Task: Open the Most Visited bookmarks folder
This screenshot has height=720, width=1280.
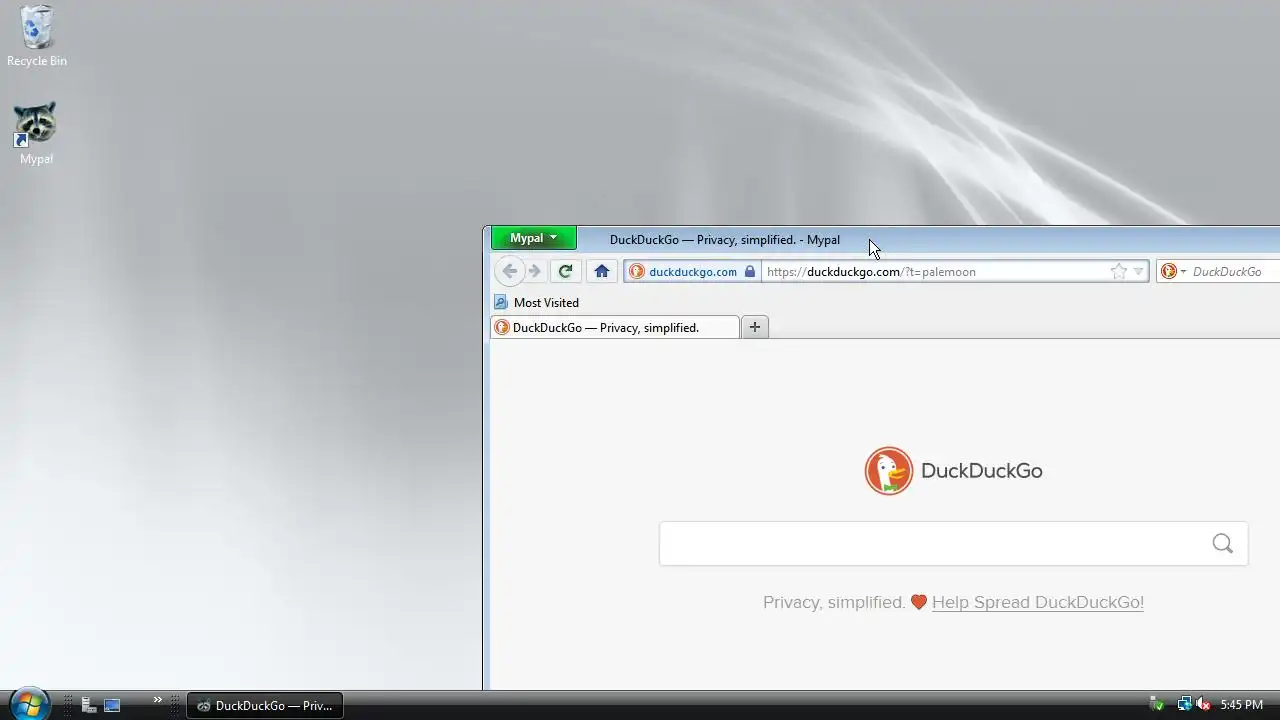Action: click(x=537, y=302)
